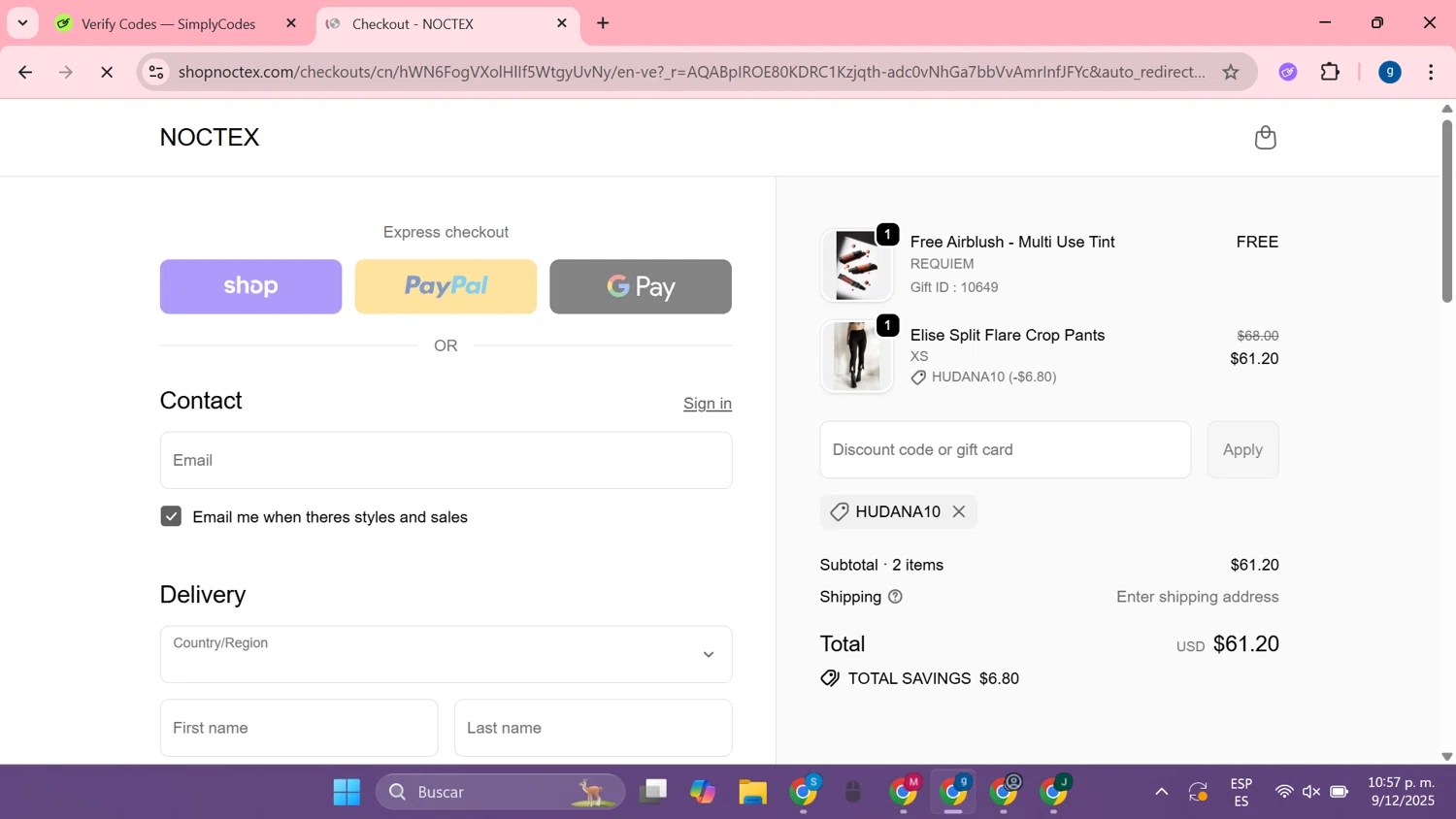Open the Chrome S profile taskbar icon
The image size is (1456, 819).
pos(804,792)
